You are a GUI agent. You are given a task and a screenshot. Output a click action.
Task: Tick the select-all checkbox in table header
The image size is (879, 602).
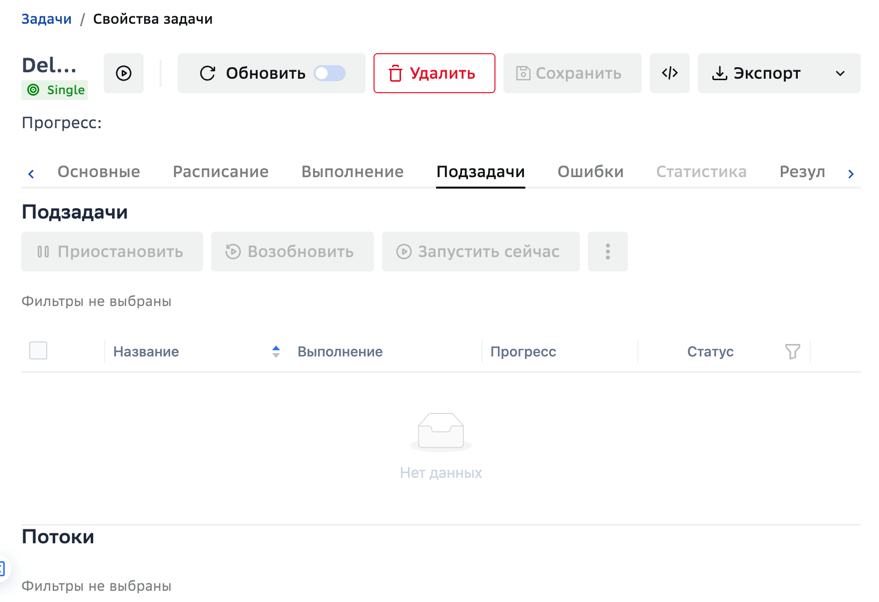[38, 351]
